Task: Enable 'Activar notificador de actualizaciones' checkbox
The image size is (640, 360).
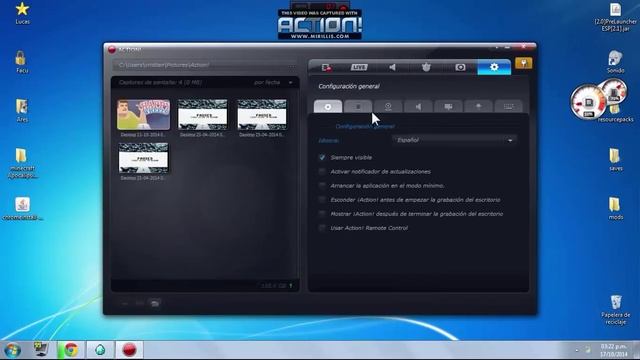Action: [322, 171]
